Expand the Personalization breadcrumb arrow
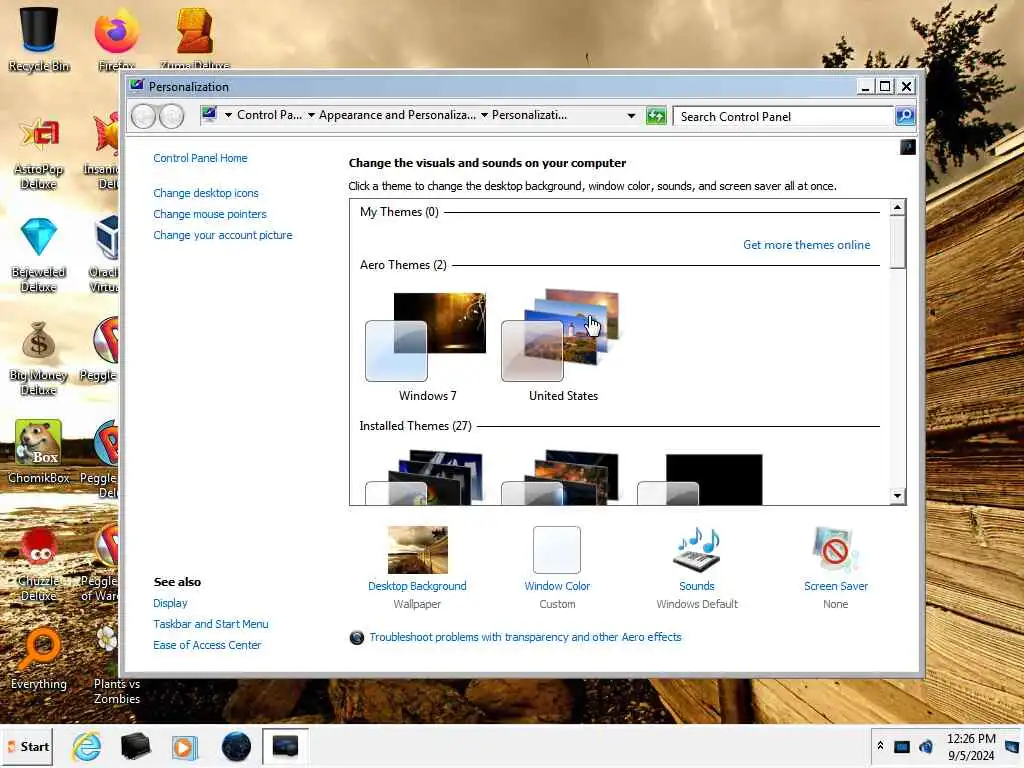The height and width of the screenshot is (768, 1024). click(485, 116)
